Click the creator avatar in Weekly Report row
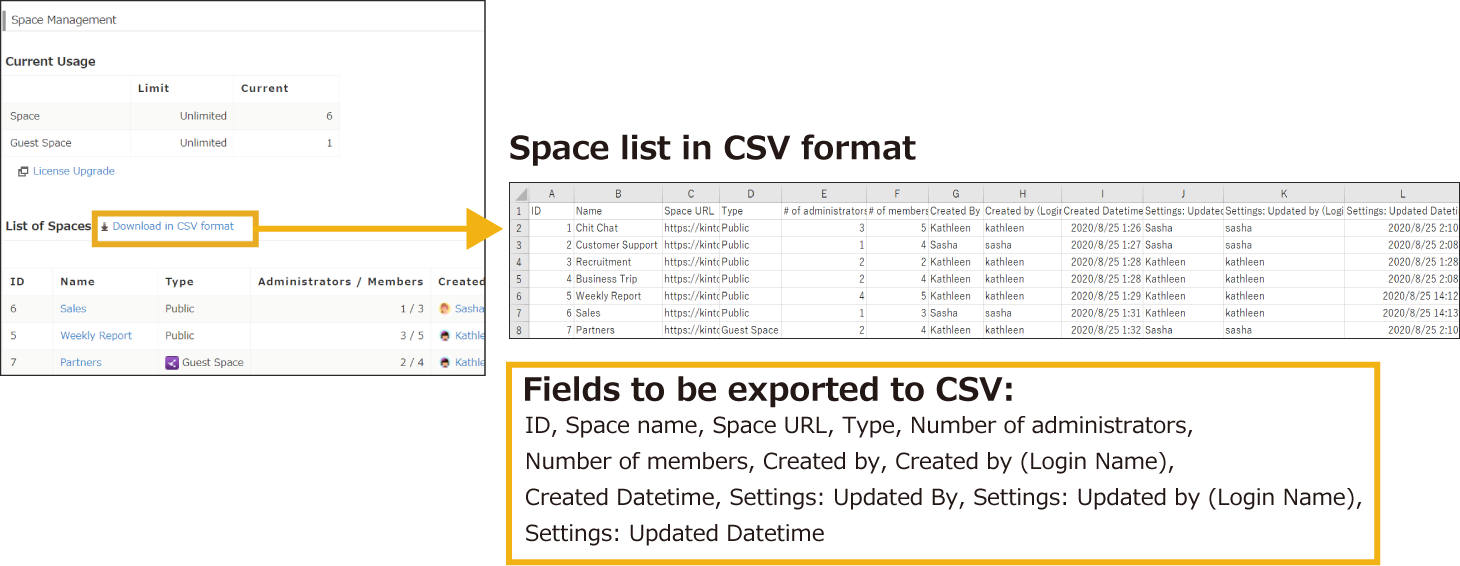 point(445,336)
